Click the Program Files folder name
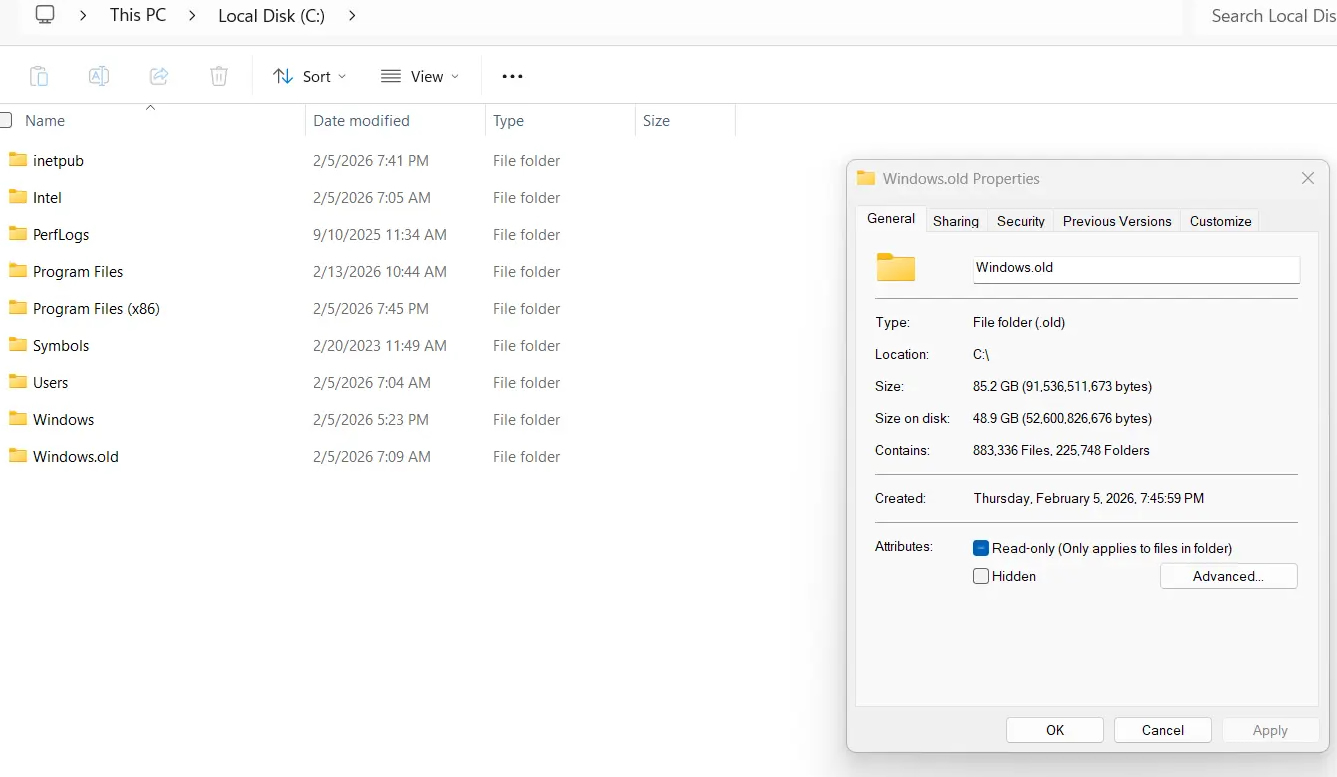1337x777 pixels. pos(78,271)
